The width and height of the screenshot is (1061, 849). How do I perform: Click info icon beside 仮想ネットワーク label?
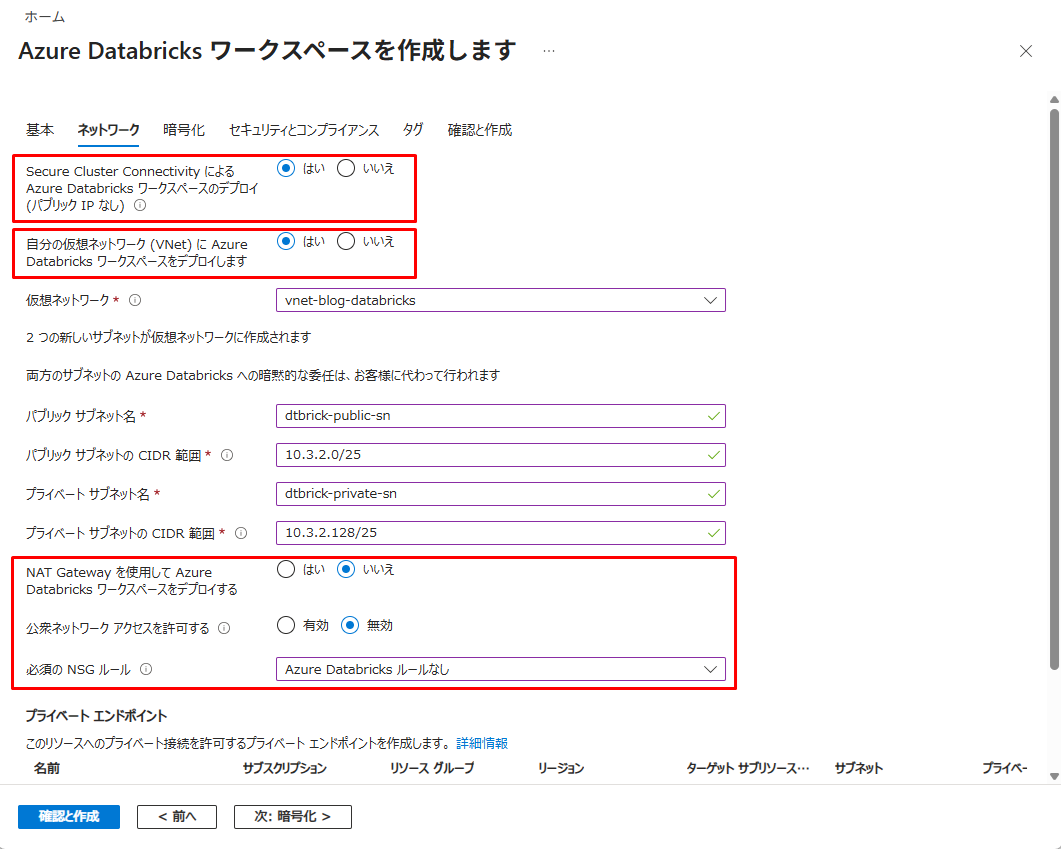click(x=135, y=300)
